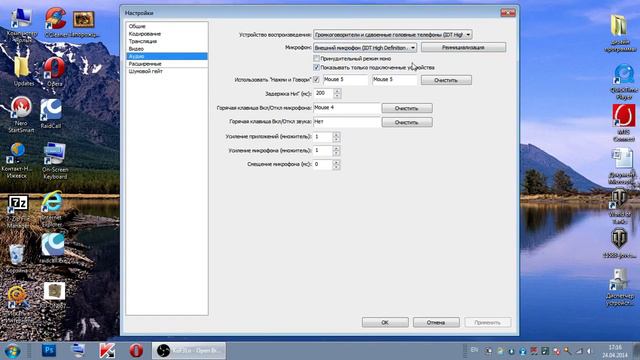Decrease application boost multiplier
The width and height of the screenshot is (640, 360).
click(x=336, y=139)
